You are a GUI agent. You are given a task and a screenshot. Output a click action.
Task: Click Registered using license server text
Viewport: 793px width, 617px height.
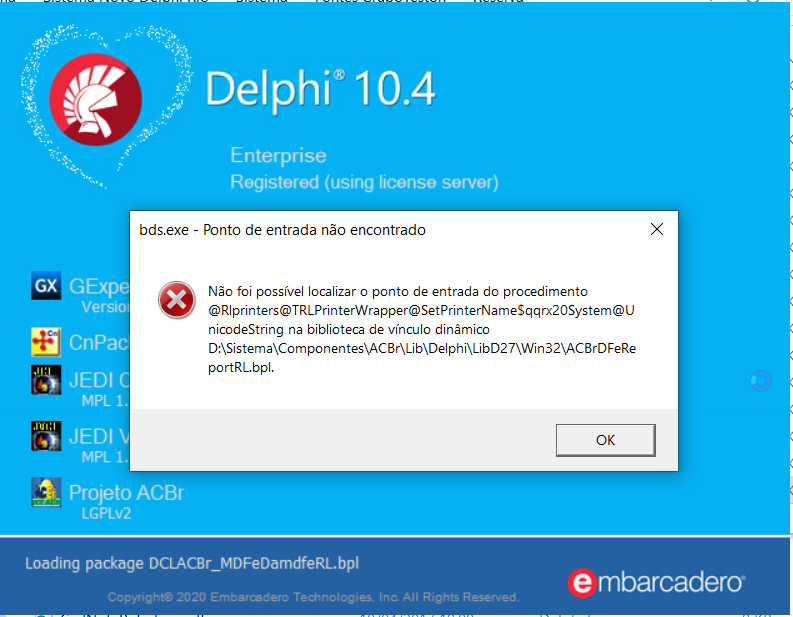pos(364,182)
